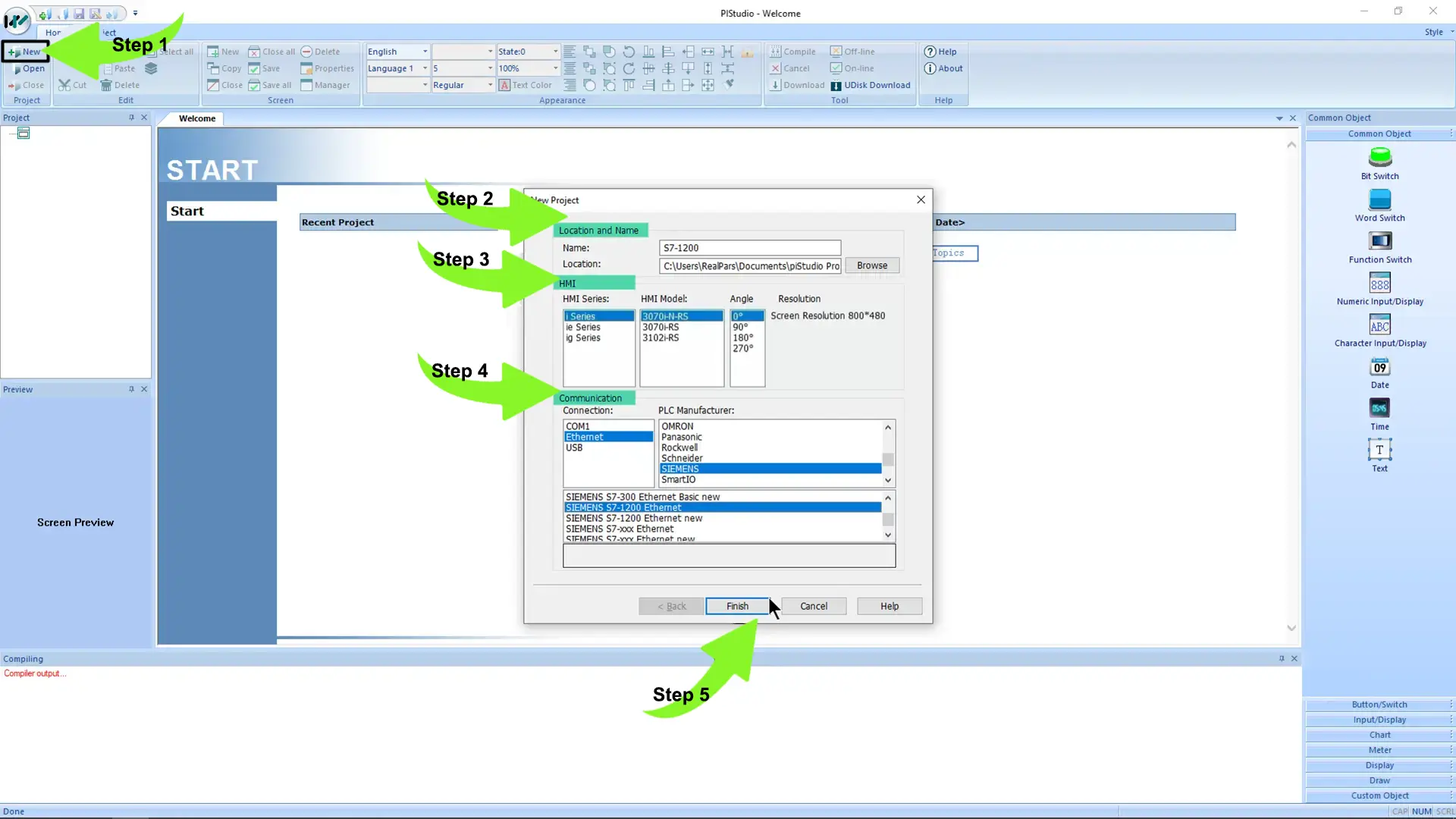
Task: Click Close all screens
Action: click(x=271, y=52)
